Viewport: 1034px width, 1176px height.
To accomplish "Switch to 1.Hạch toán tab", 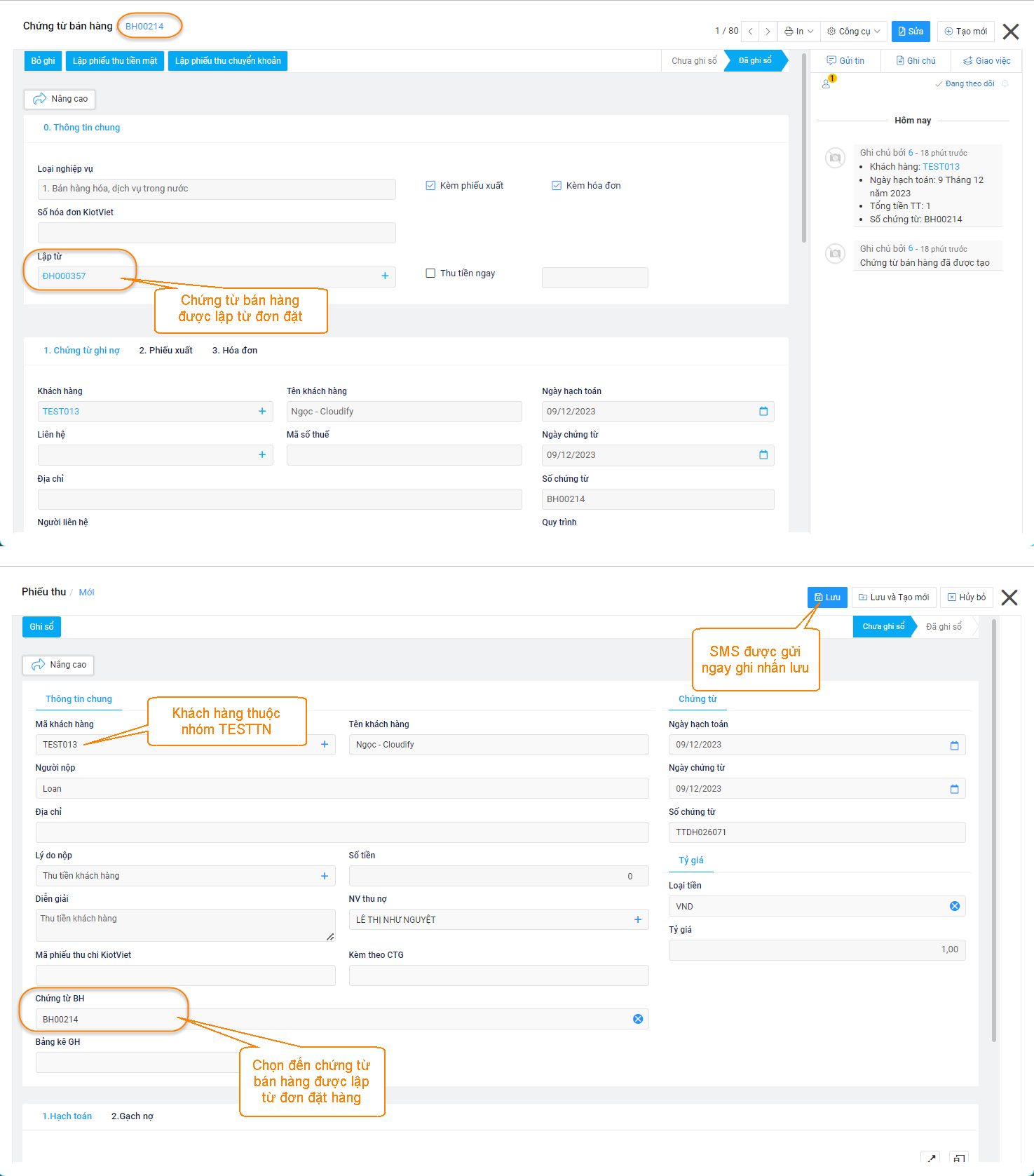I will (x=67, y=1116).
